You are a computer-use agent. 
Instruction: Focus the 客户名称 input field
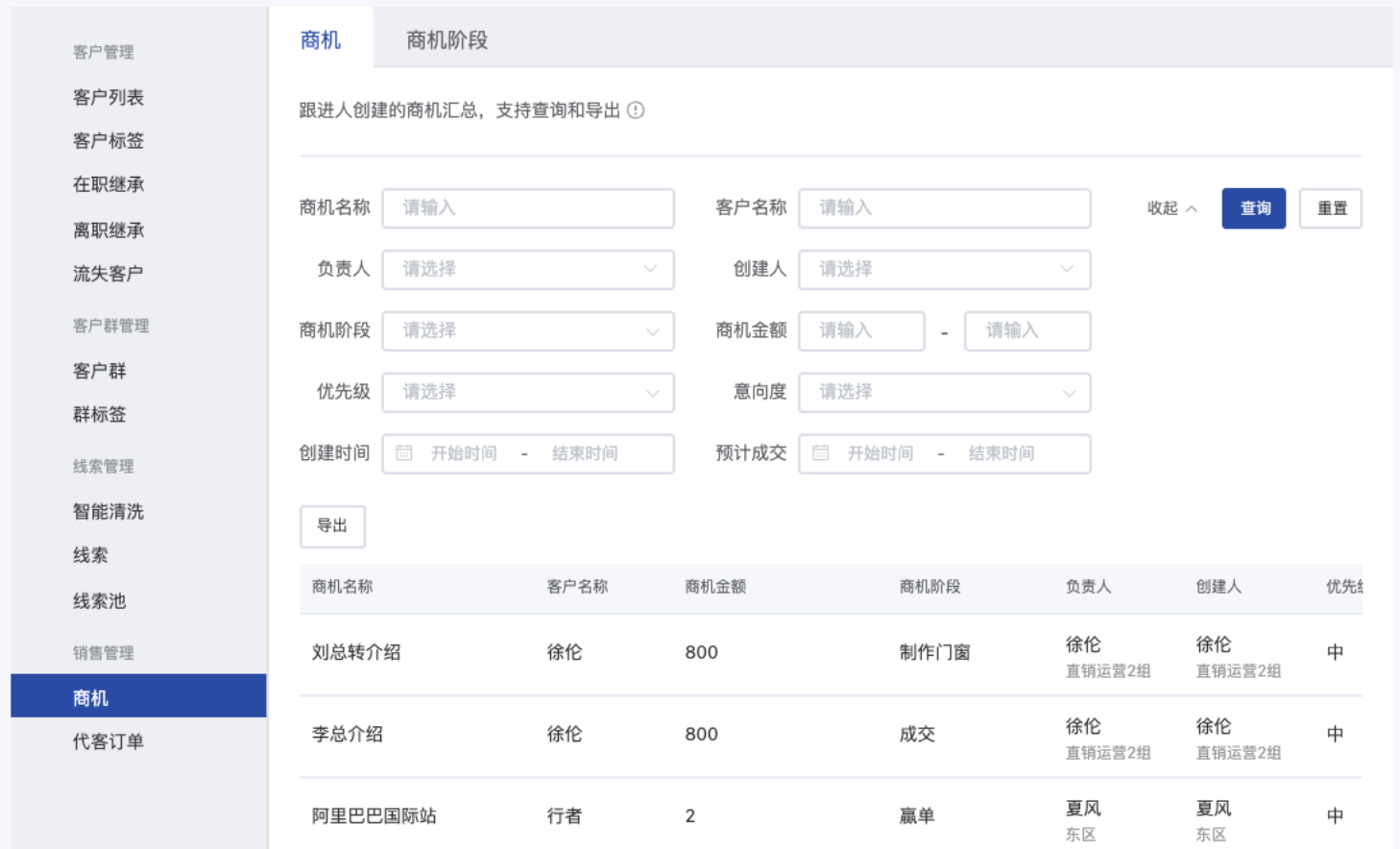(x=945, y=208)
